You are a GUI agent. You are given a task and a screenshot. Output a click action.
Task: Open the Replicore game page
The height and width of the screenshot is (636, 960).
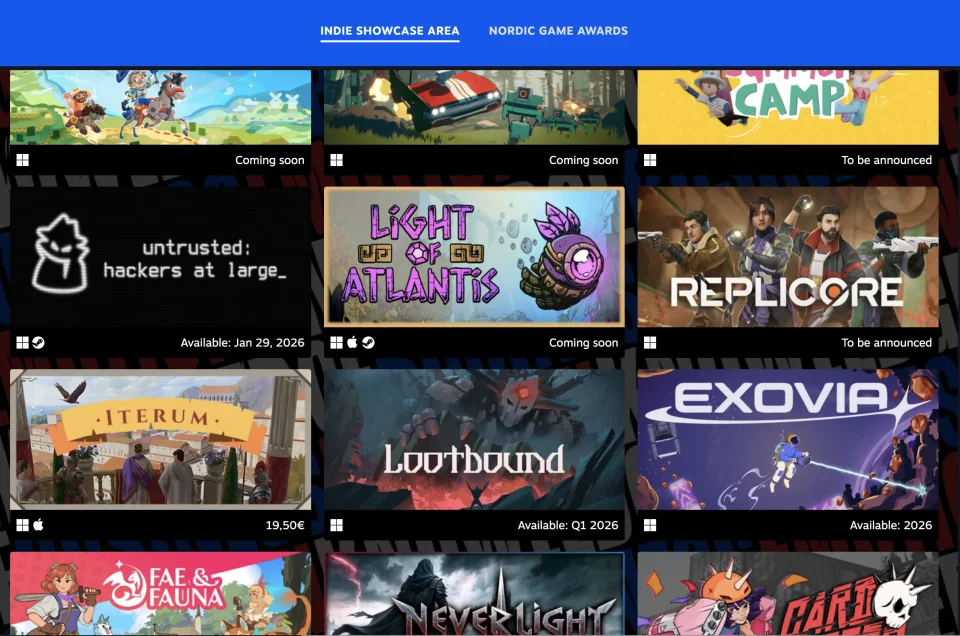pyautogui.click(x=789, y=256)
